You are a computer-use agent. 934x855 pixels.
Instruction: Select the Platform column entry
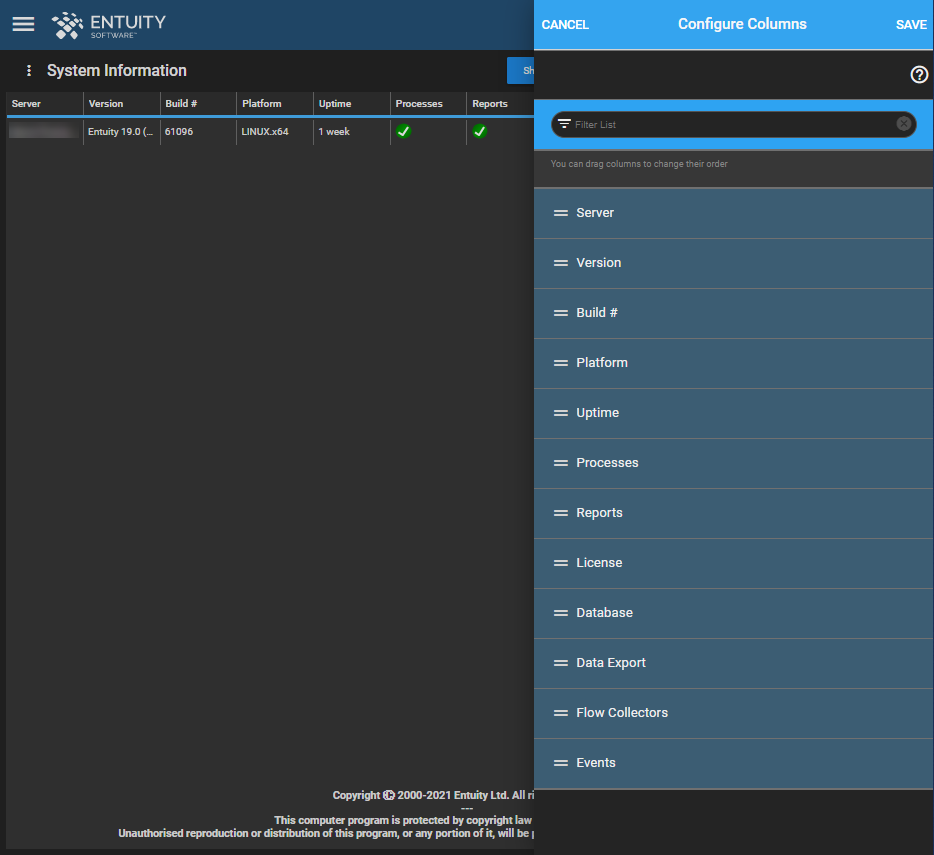point(733,363)
